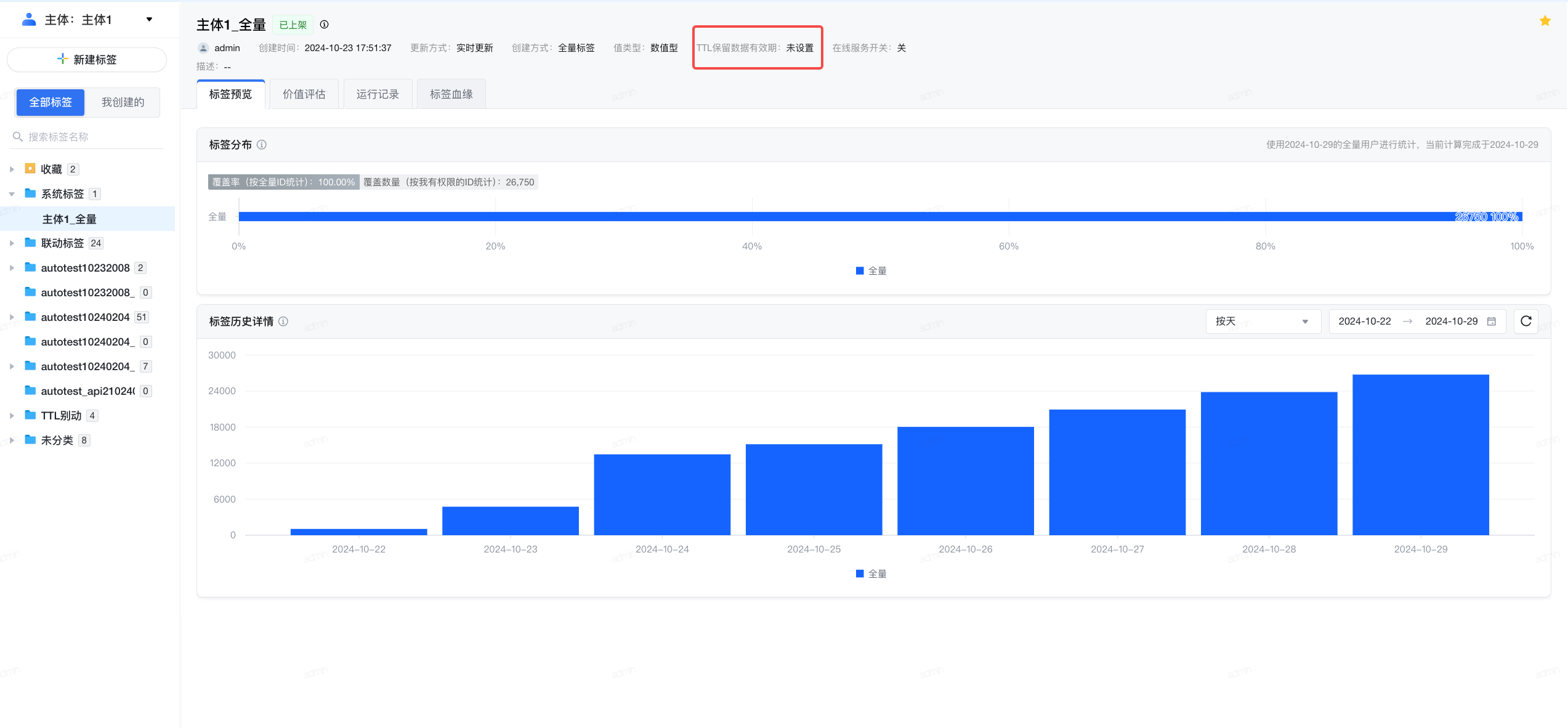Click the start date 2024-10-22 field
The image size is (1568, 728).
(x=1365, y=322)
